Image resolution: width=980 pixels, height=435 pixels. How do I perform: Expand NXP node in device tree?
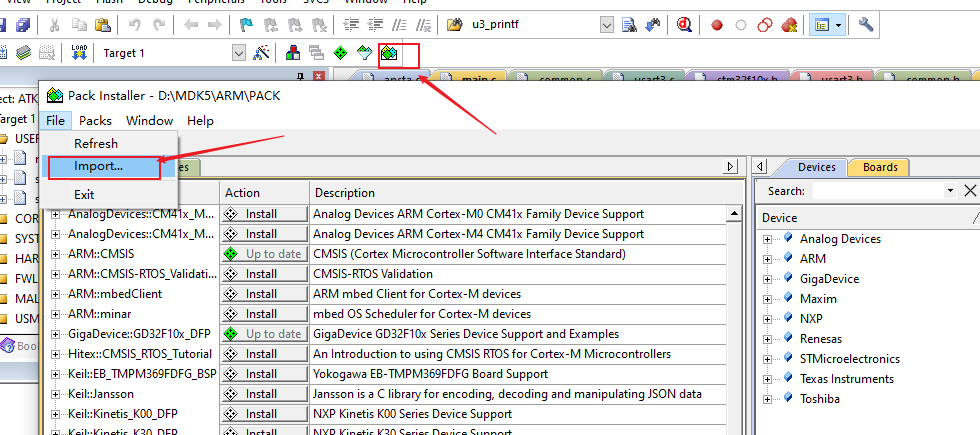click(768, 319)
